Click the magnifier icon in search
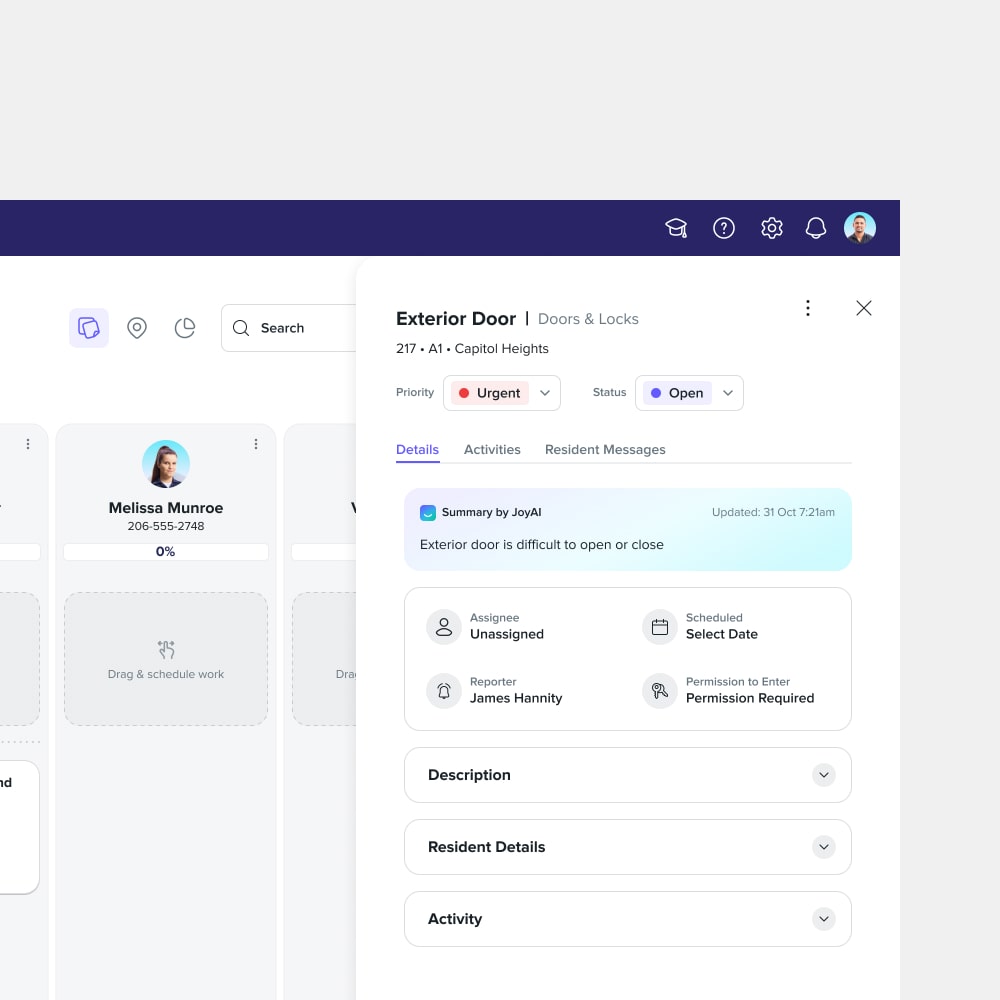 click(241, 328)
